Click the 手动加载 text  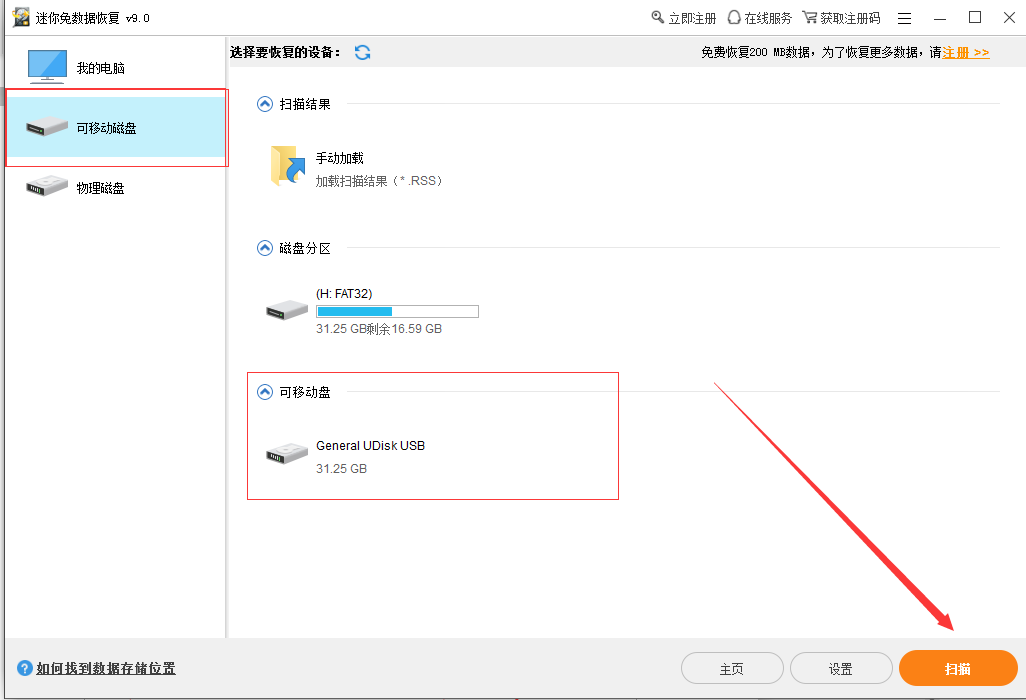tap(340, 158)
